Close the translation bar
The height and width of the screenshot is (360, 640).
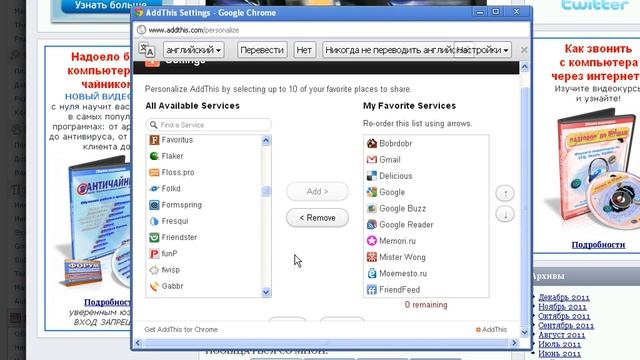tap(524, 50)
